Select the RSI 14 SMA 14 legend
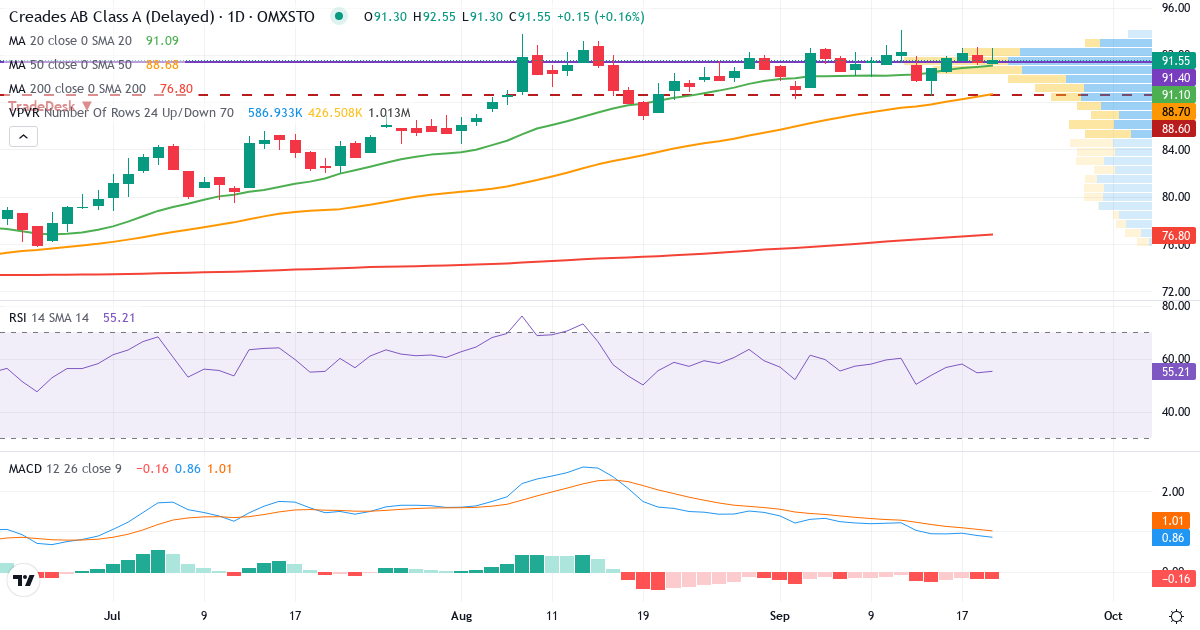Image resolution: width=1200 pixels, height=630 pixels. tap(49, 318)
